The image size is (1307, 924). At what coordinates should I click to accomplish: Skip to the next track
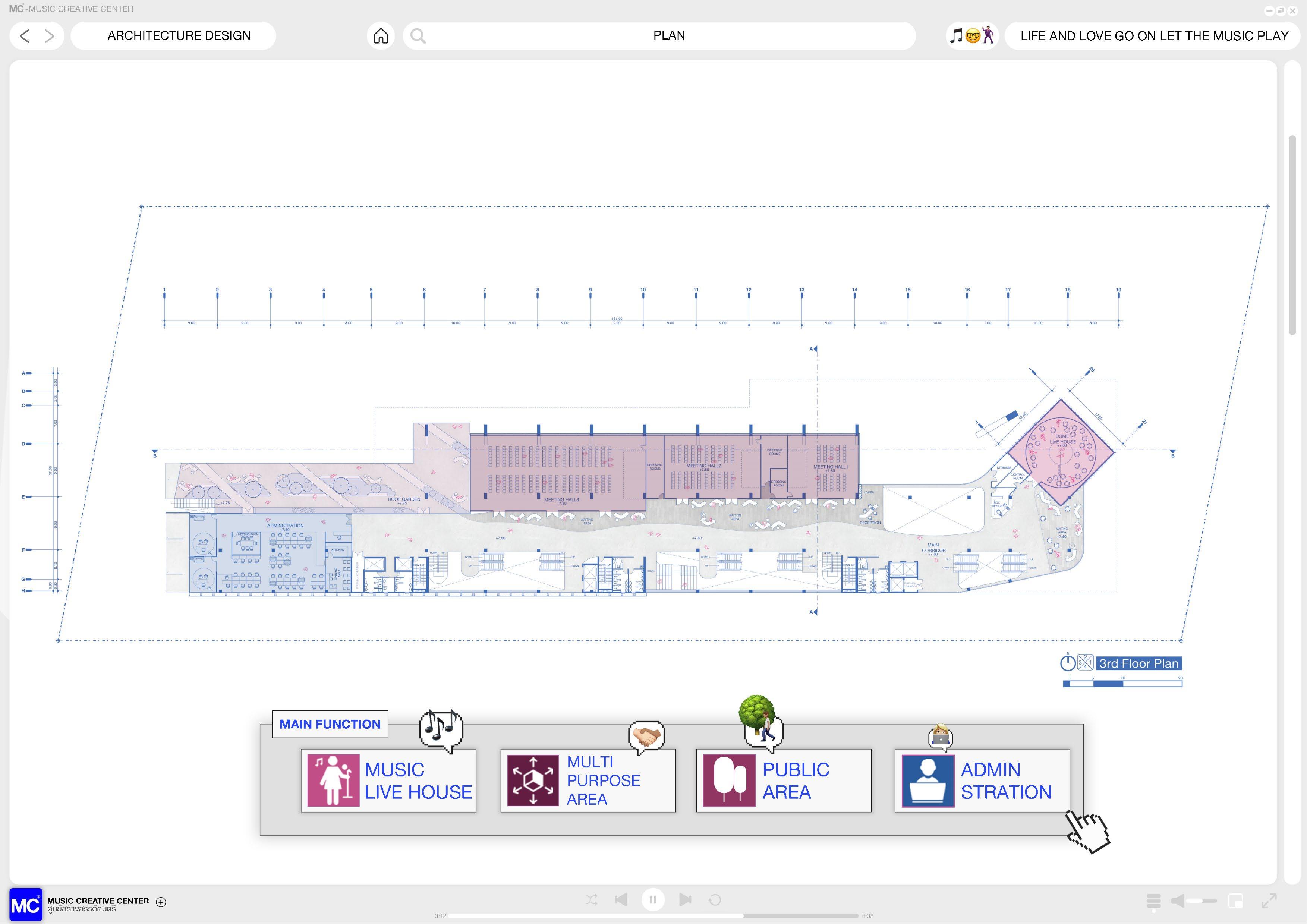tap(686, 900)
